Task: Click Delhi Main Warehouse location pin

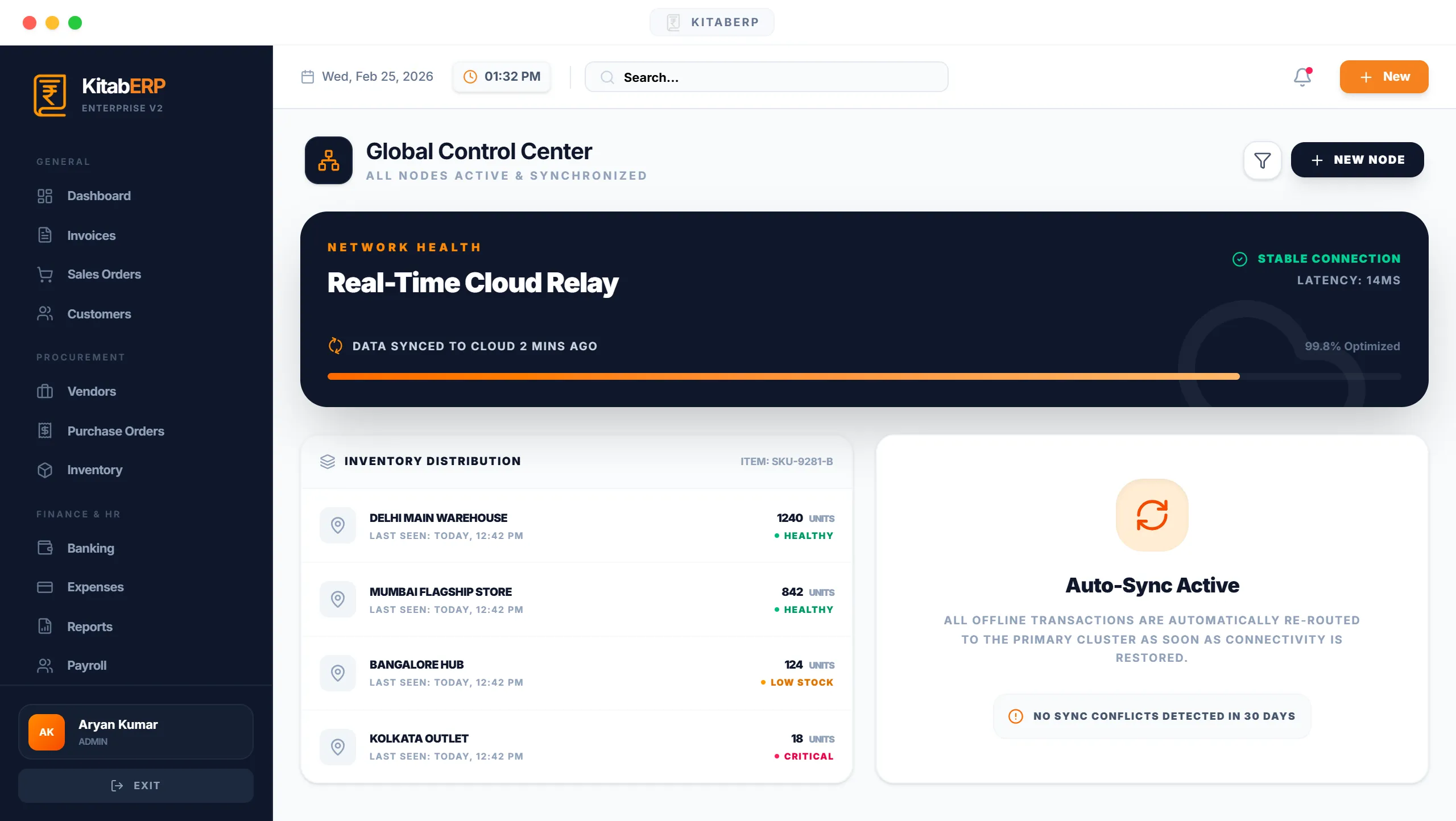Action: pos(338,525)
